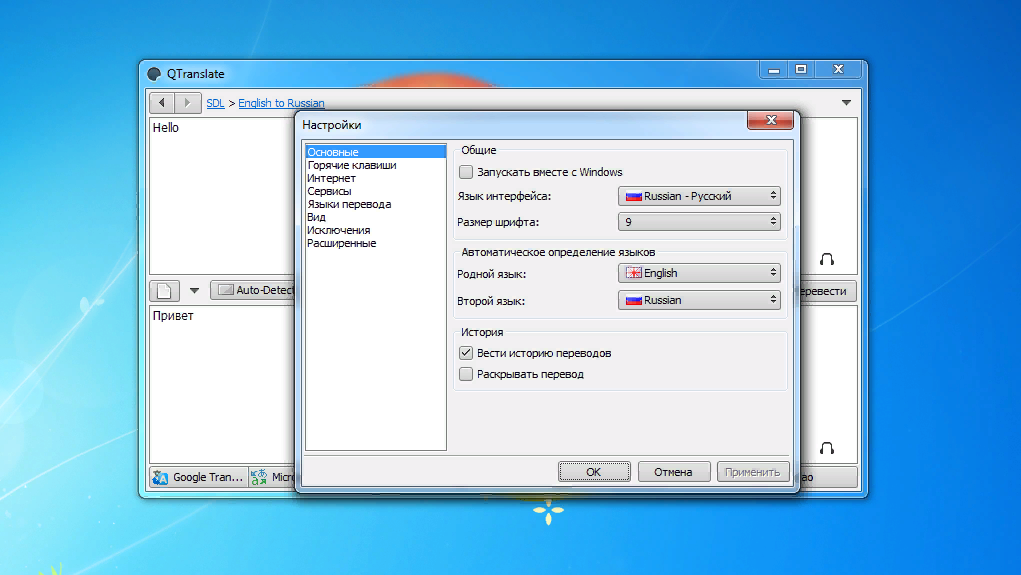Click the new blank document icon

[x=164, y=291]
